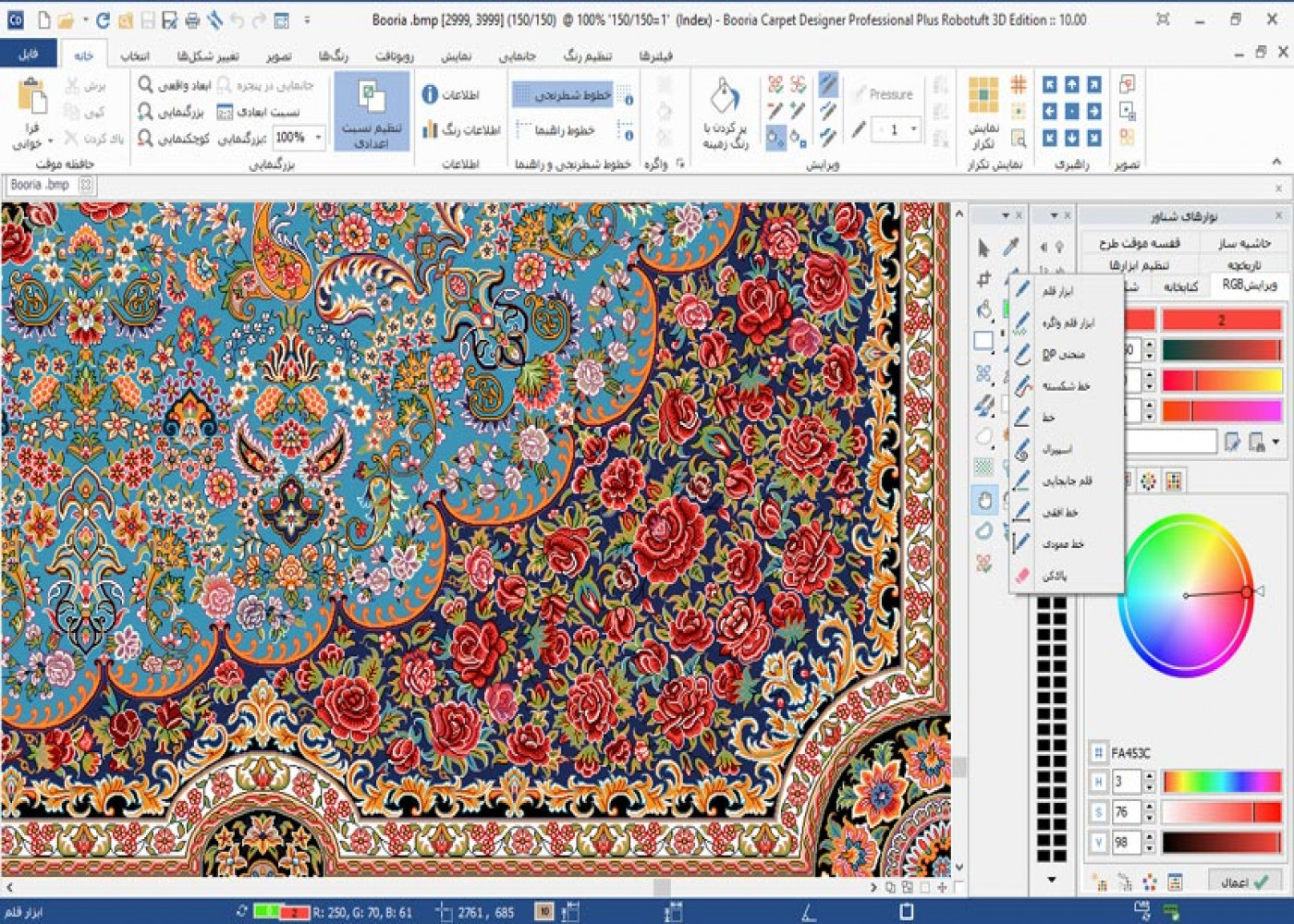Screen dimensions: 1294x924
Task: Select the crop tool icon
Action: (984, 278)
